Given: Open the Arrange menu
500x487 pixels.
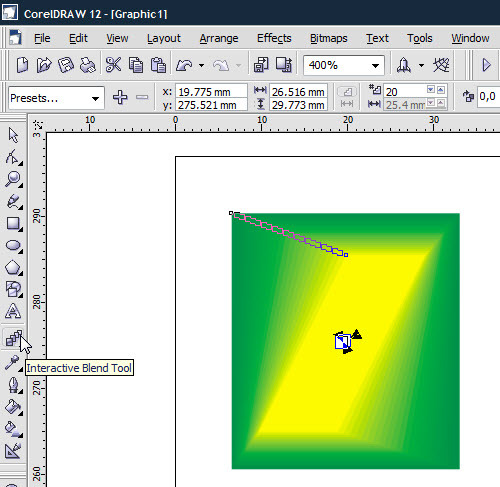Looking at the screenshot, I should tap(219, 38).
